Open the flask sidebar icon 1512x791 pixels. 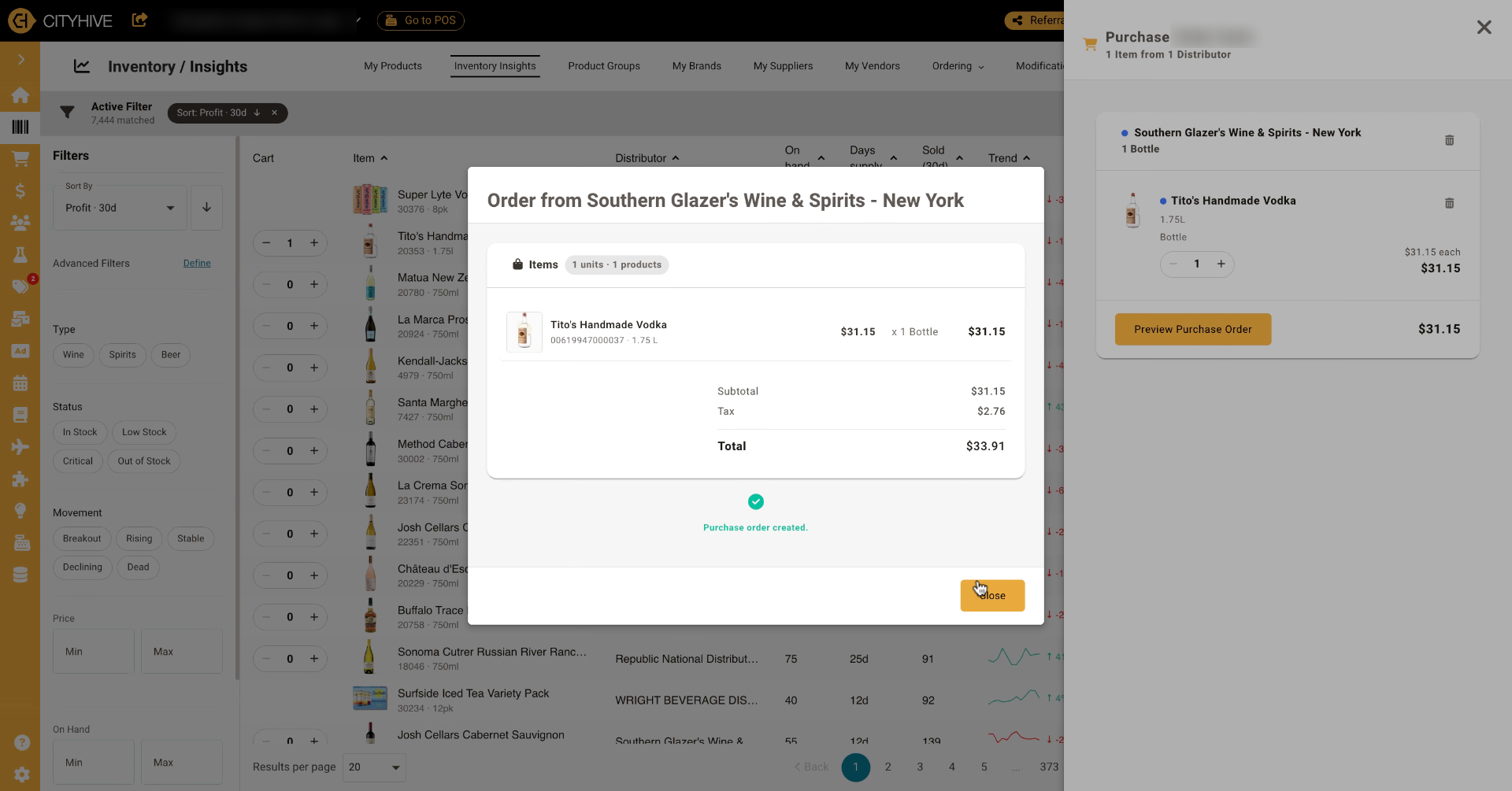click(20, 255)
